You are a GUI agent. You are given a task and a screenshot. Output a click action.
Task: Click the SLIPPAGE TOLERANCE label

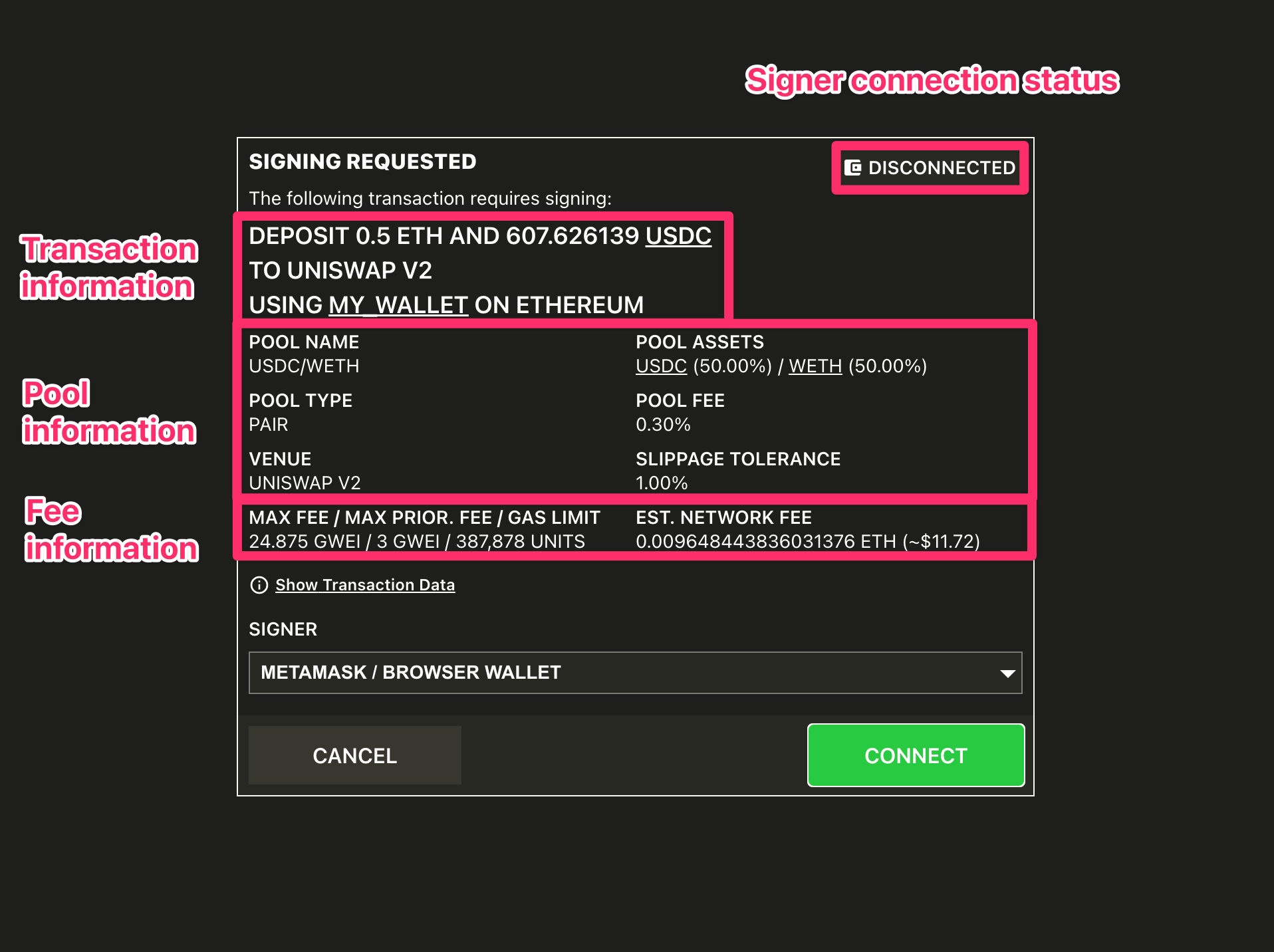point(738,459)
